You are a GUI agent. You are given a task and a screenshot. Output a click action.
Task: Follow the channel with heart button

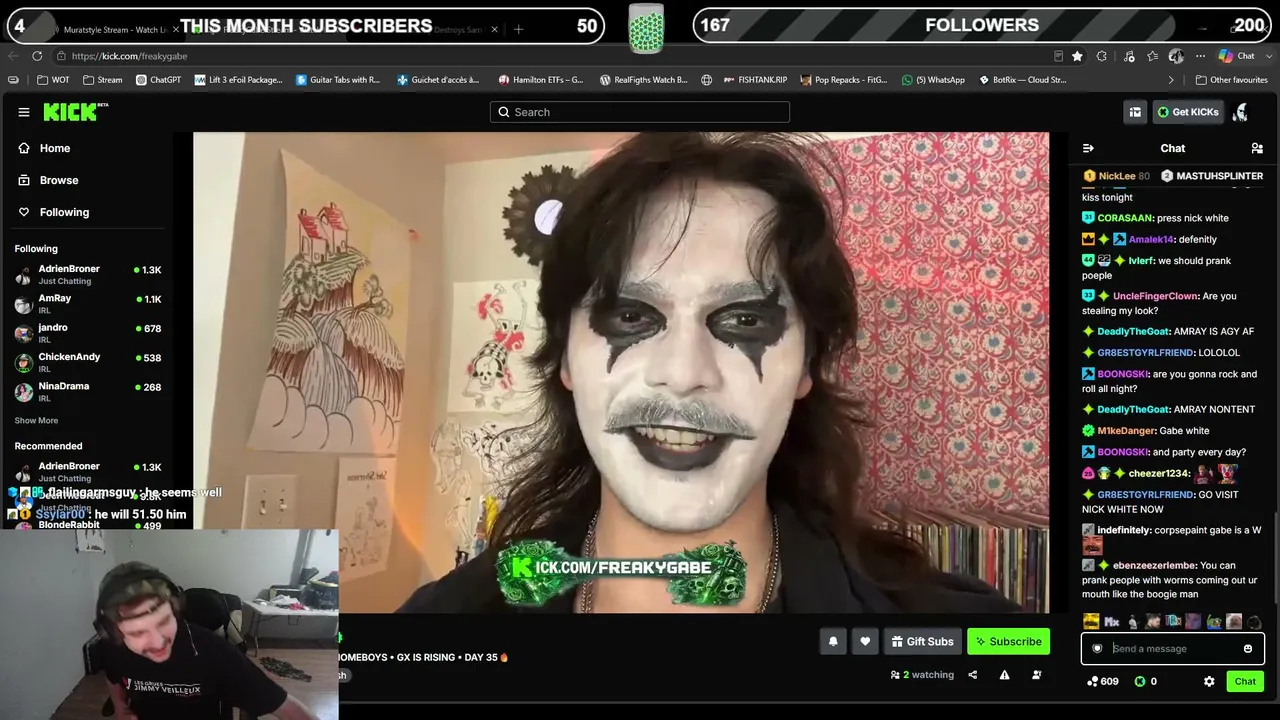pos(865,641)
